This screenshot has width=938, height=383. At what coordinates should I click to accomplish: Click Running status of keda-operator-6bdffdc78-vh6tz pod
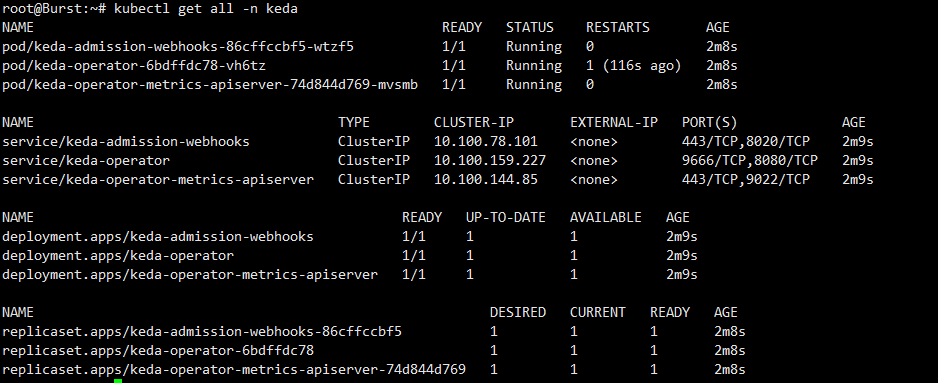[534, 66]
